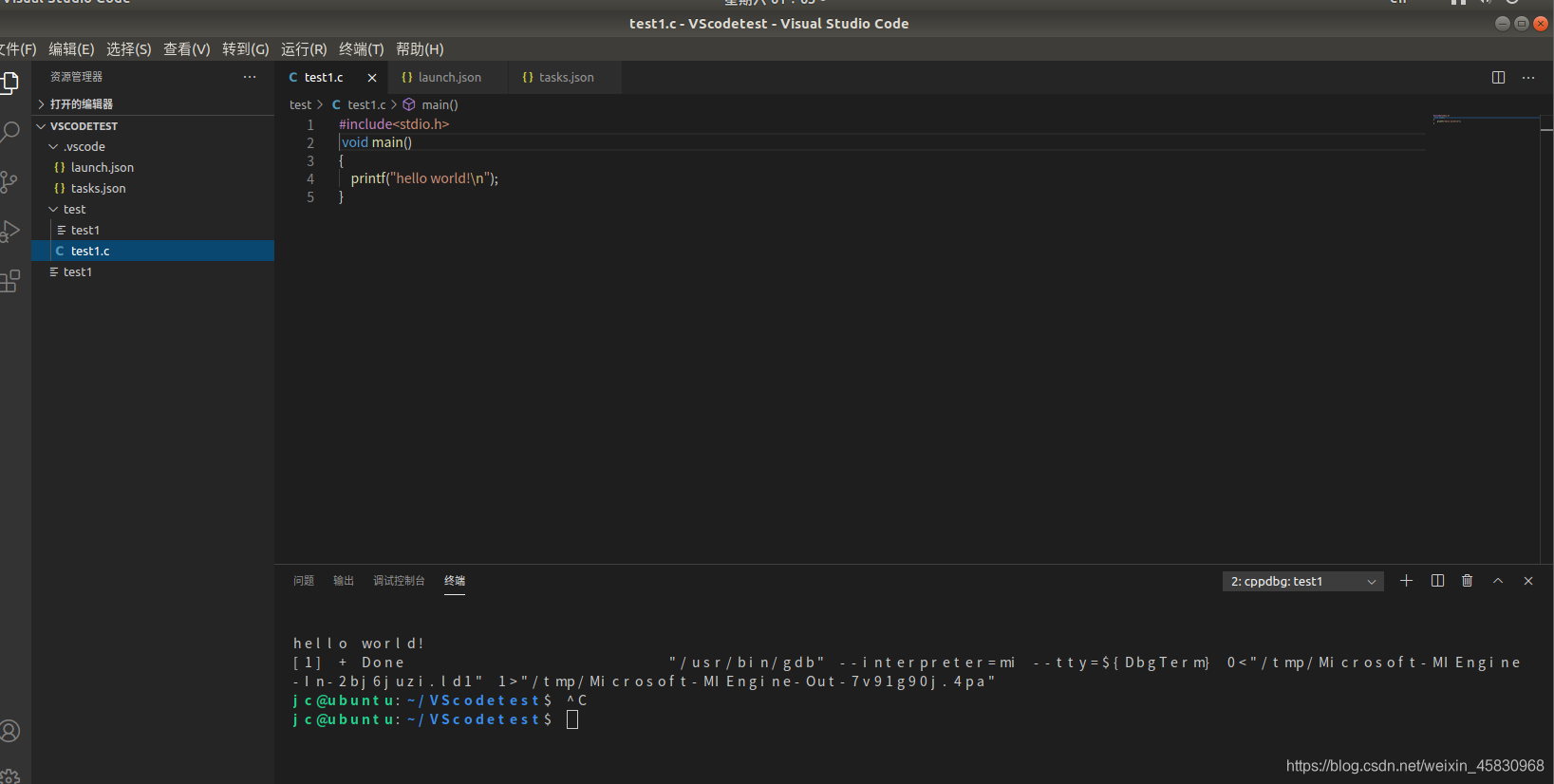The image size is (1554, 784).
Task: Switch to the 终端 panel tab
Action: pos(455,581)
